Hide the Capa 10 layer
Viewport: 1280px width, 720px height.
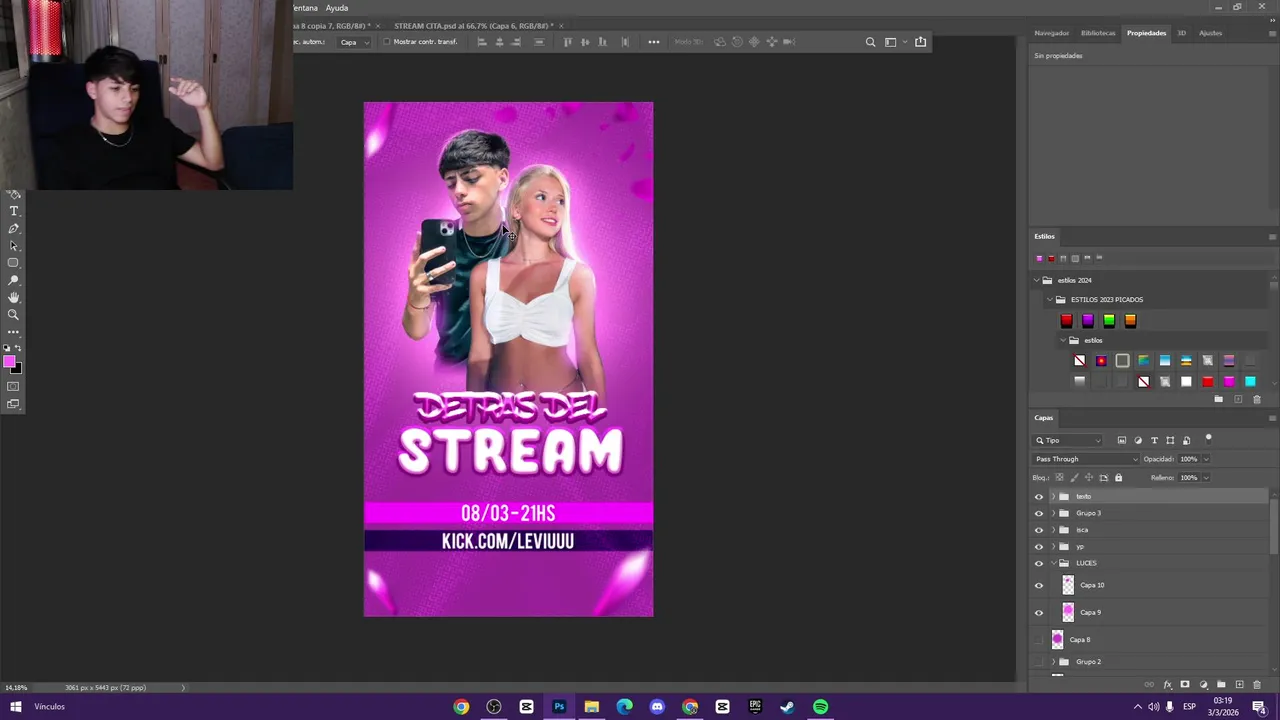tap(1038, 586)
